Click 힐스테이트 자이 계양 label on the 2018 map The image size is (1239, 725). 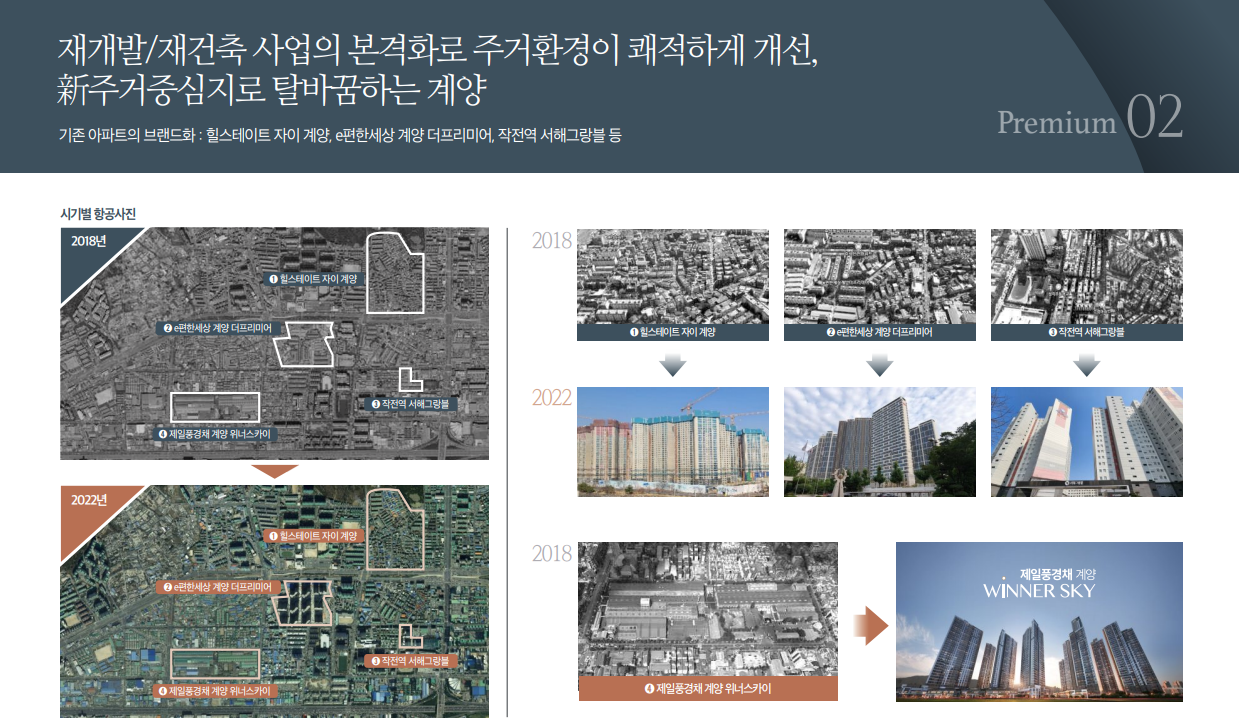coord(313,278)
